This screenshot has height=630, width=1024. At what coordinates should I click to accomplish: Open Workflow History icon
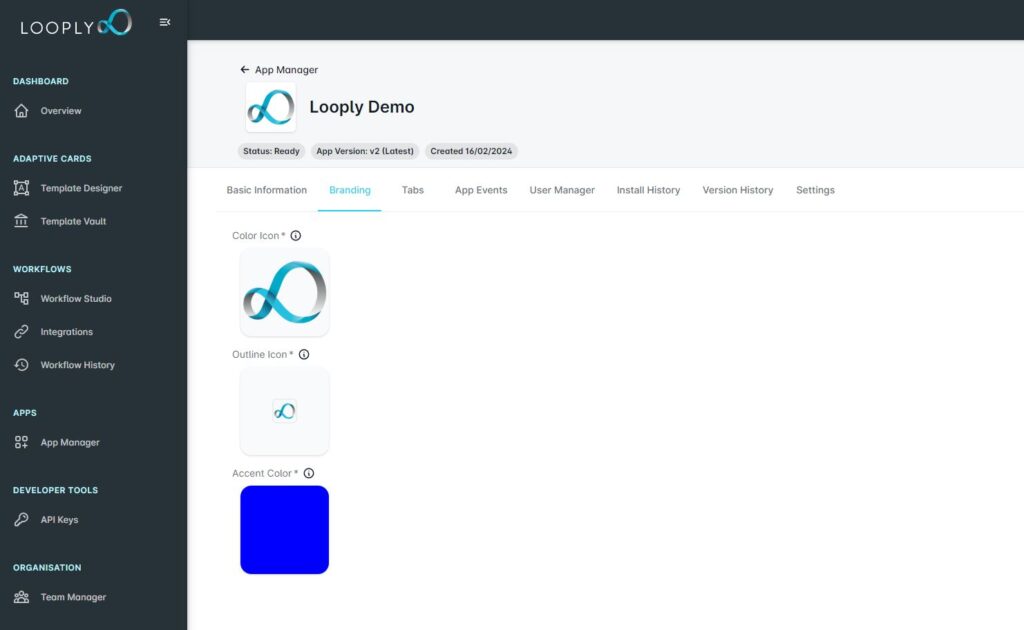tap(22, 365)
